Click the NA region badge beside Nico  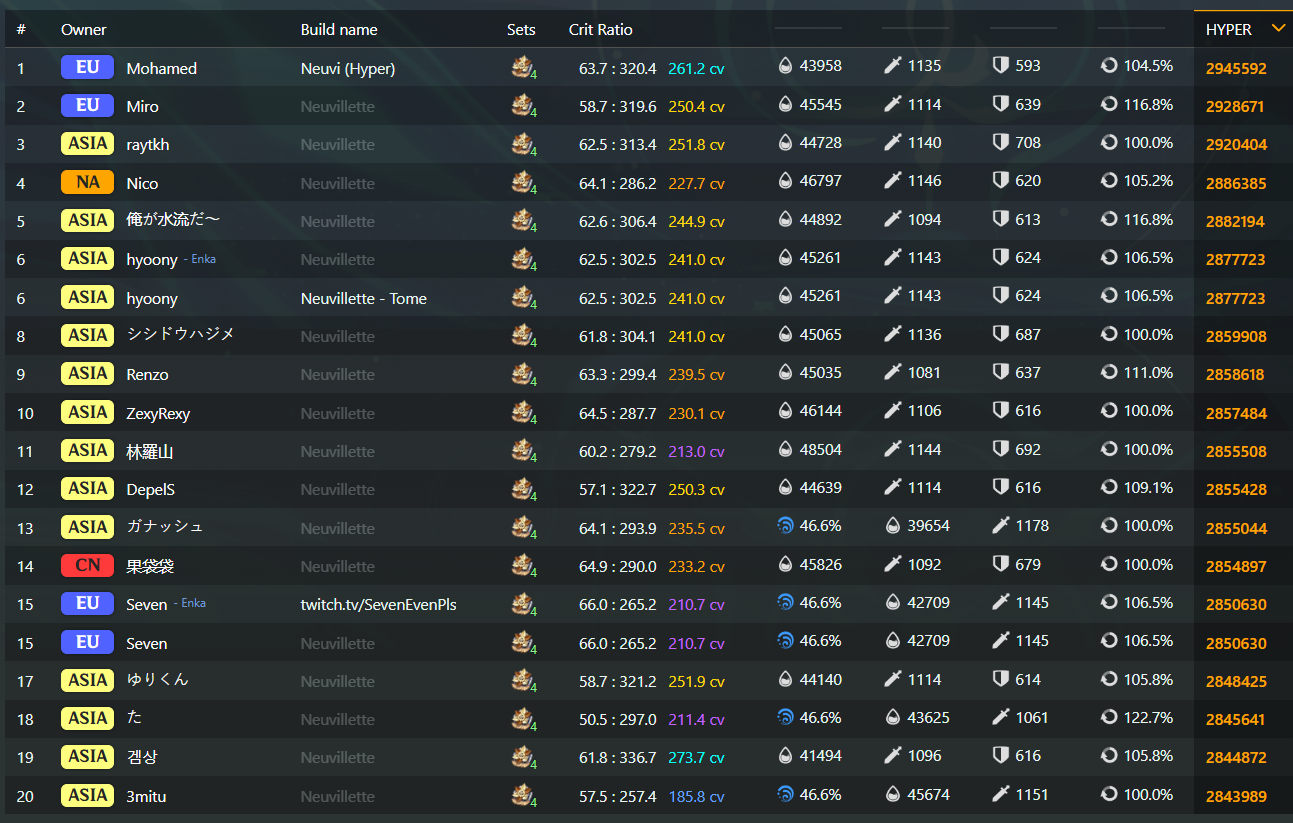point(87,183)
